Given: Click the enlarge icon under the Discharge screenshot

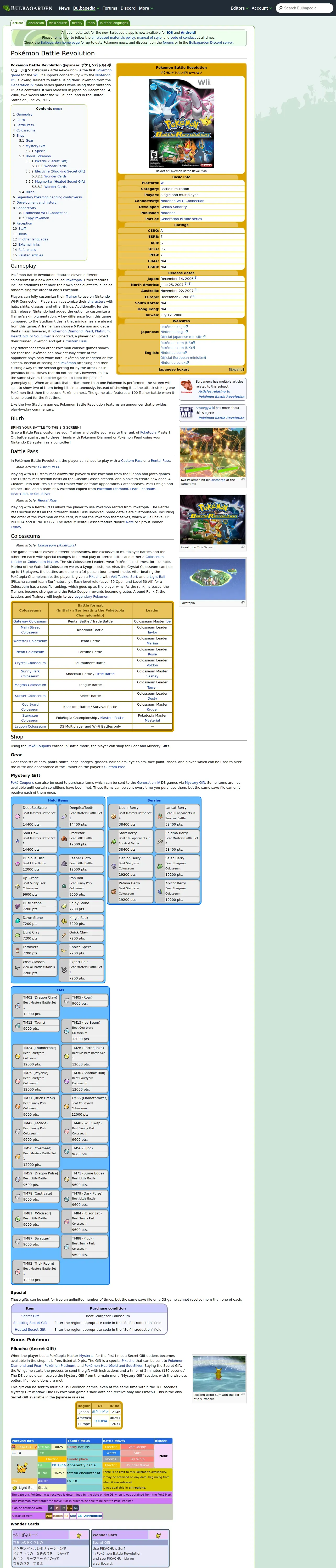Looking at the screenshot, I should [x=243, y=479].
